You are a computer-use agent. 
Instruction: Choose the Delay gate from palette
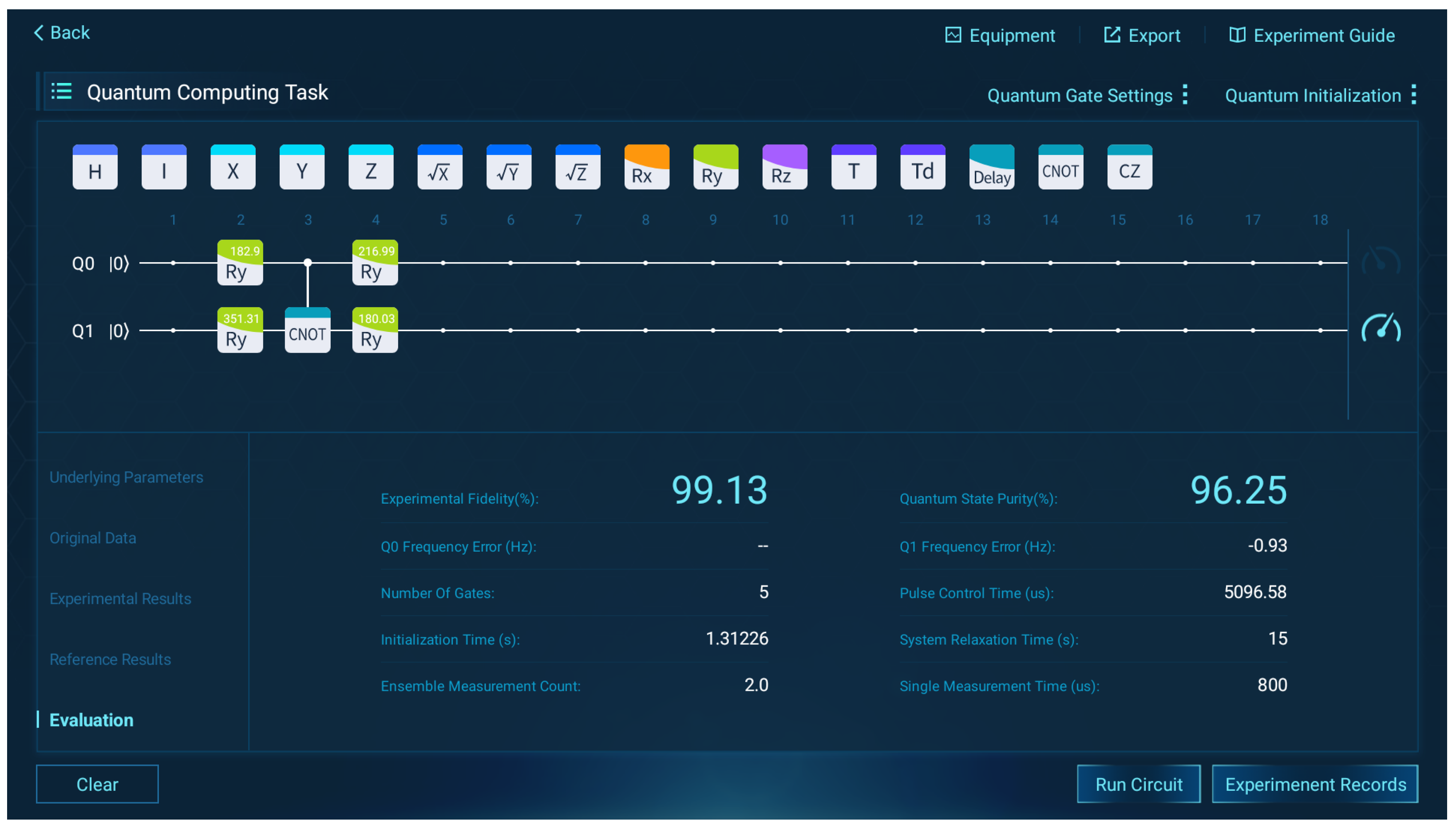pos(991,167)
